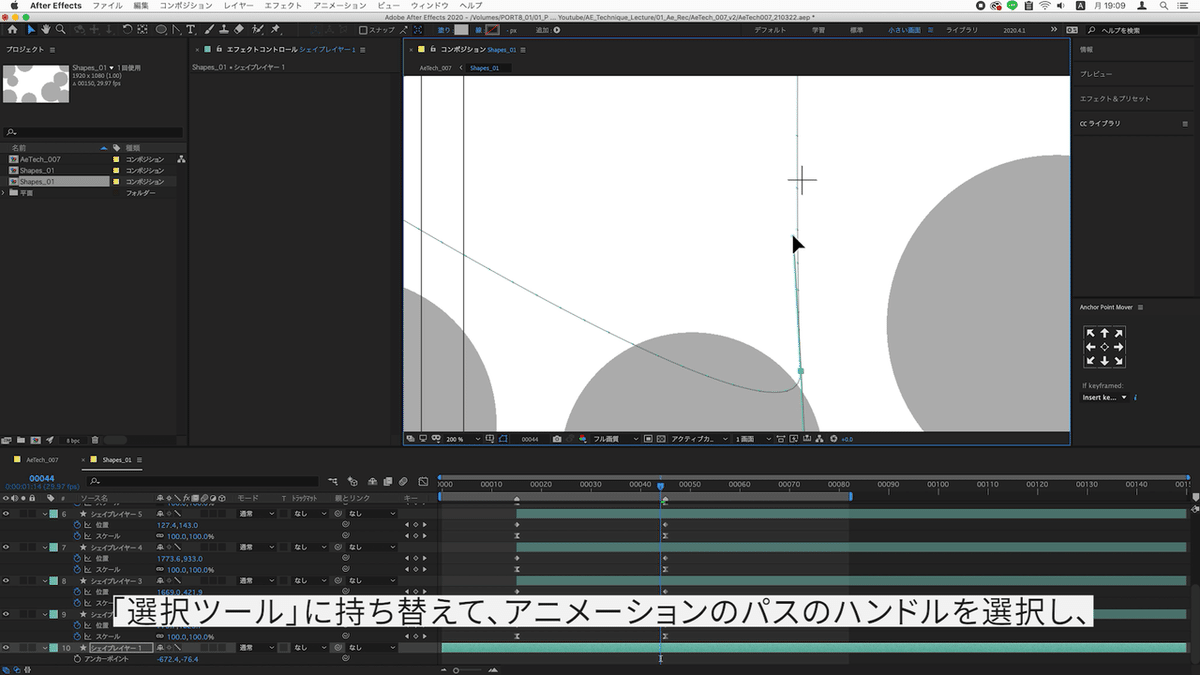Viewport: 1200px width, 675px height.
Task: Open the 8 bpc color depth setting
Action: pyautogui.click(x=73, y=440)
